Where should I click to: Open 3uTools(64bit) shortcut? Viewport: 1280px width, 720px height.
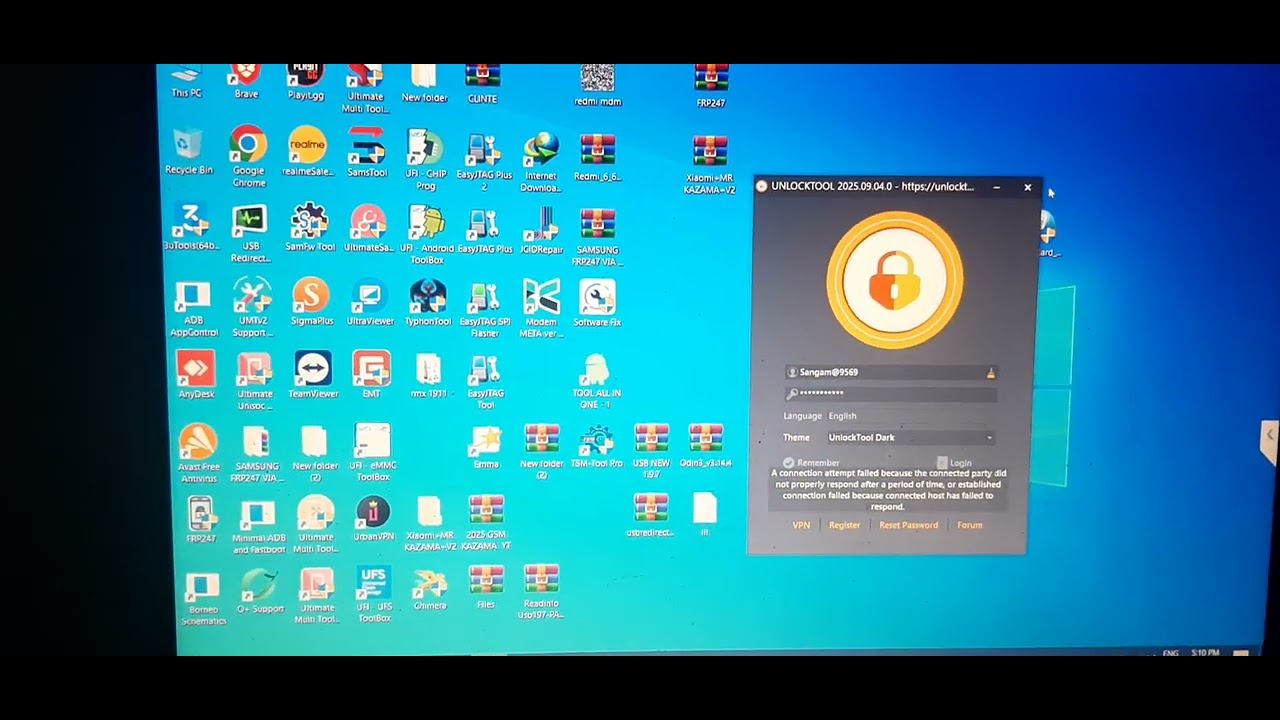pos(191,226)
